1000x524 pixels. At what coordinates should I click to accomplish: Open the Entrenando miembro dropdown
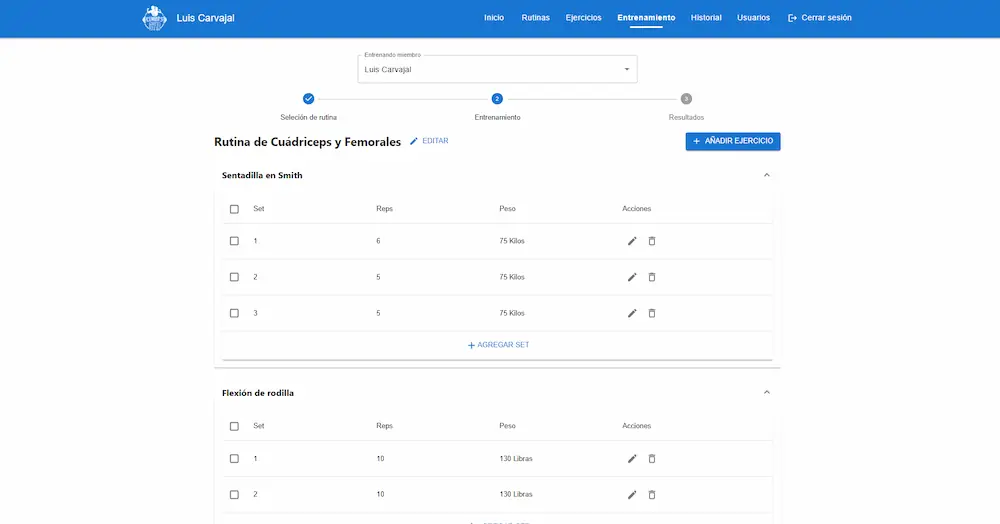tap(497, 69)
